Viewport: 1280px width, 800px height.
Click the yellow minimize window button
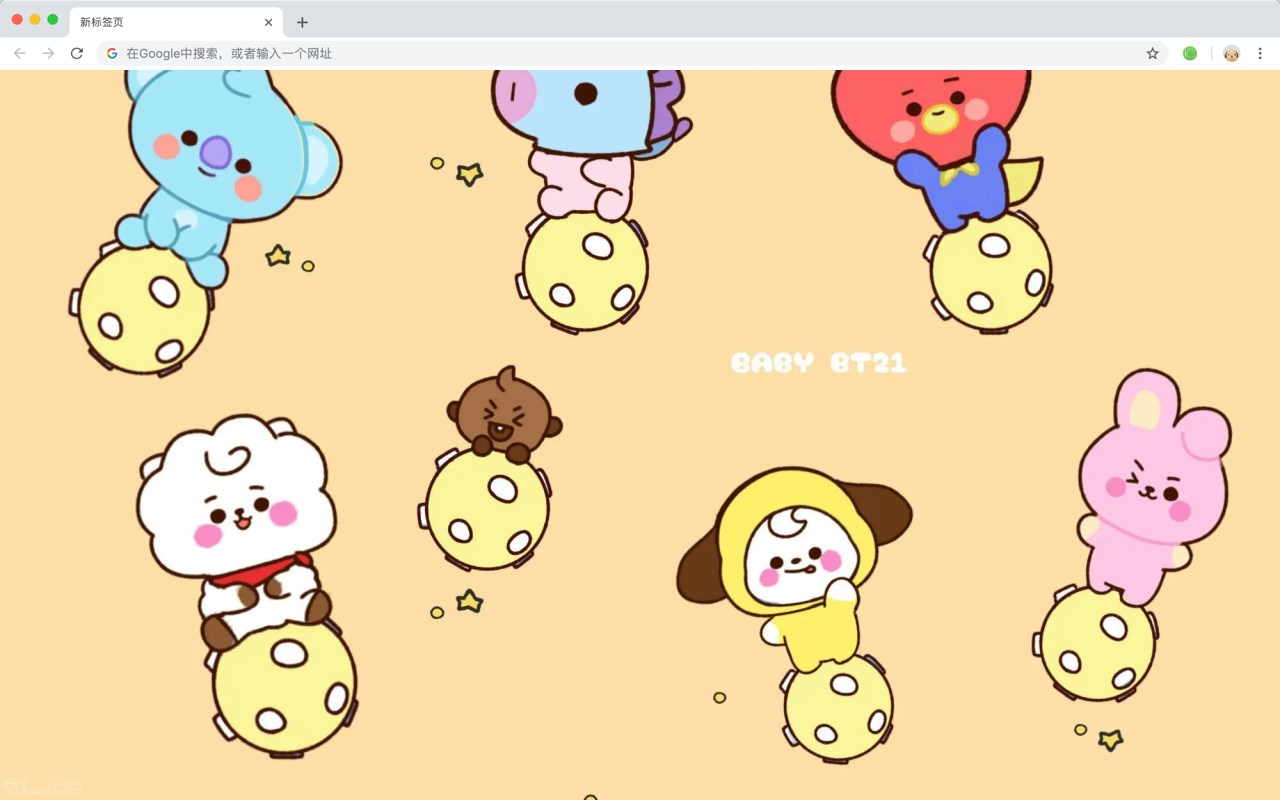click(35, 19)
